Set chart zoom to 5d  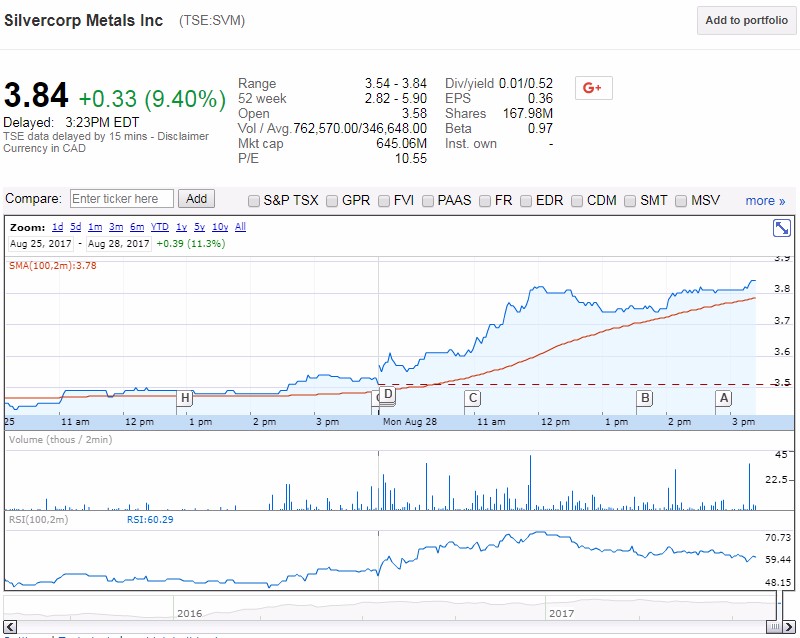[76, 227]
